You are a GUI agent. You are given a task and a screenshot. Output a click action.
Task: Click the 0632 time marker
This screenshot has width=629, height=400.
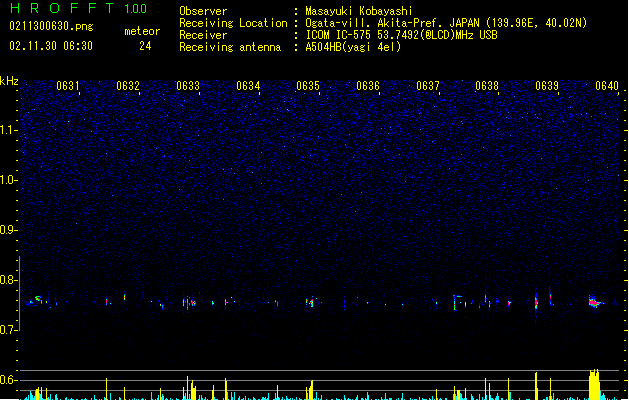coord(128,86)
